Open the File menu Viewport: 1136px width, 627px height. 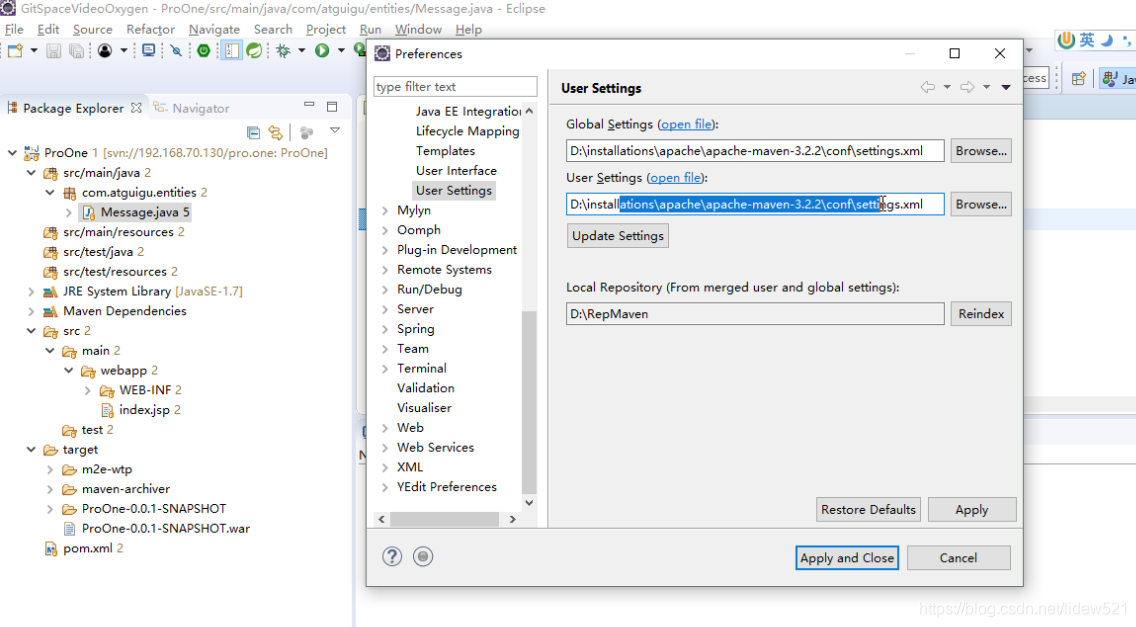tap(14, 30)
